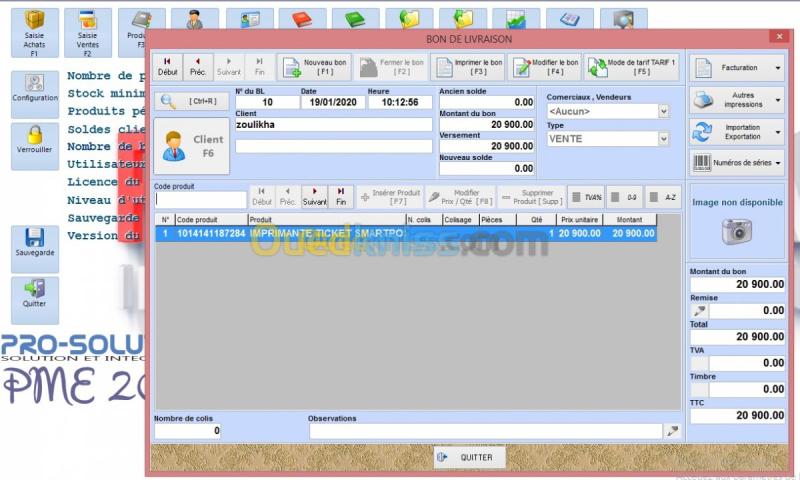Click the Remise amount field
Screen dimensions: 800x480
746,311
